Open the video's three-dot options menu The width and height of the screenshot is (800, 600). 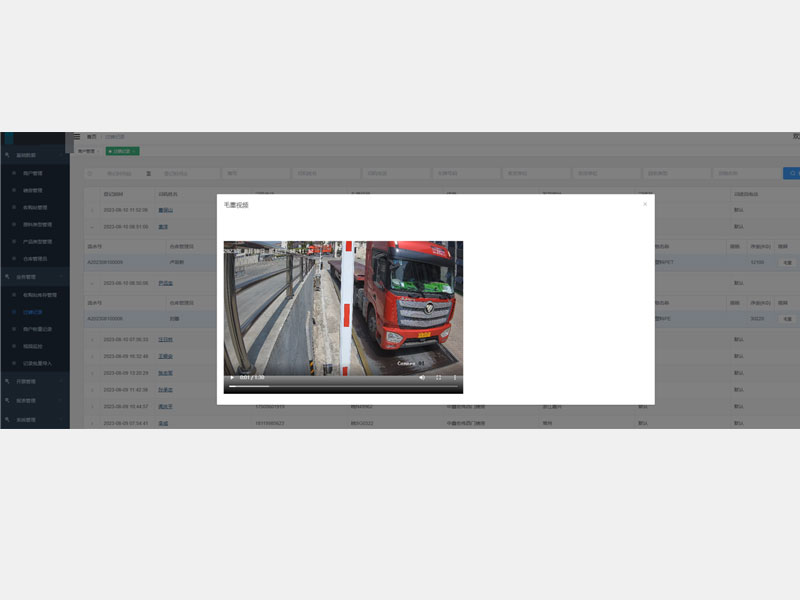click(x=455, y=378)
